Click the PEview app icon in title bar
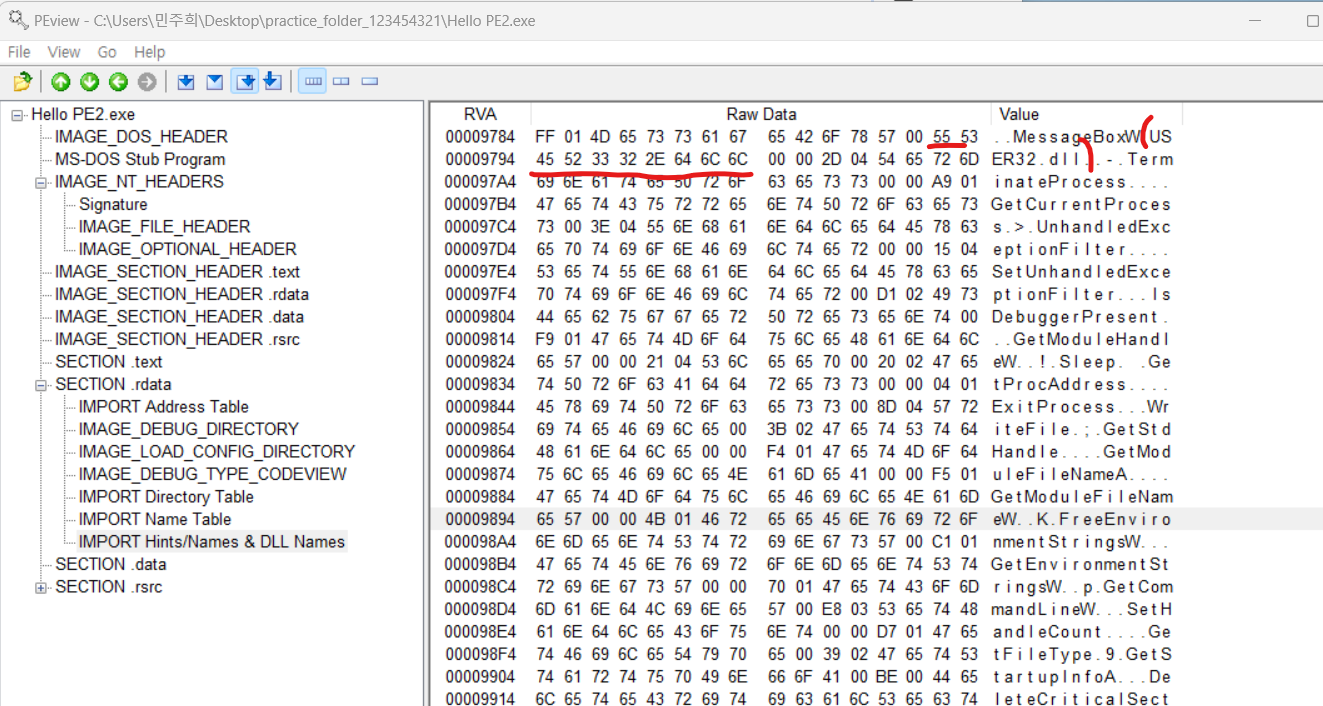The width and height of the screenshot is (1323, 706). pyautogui.click(x=18, y=19)
